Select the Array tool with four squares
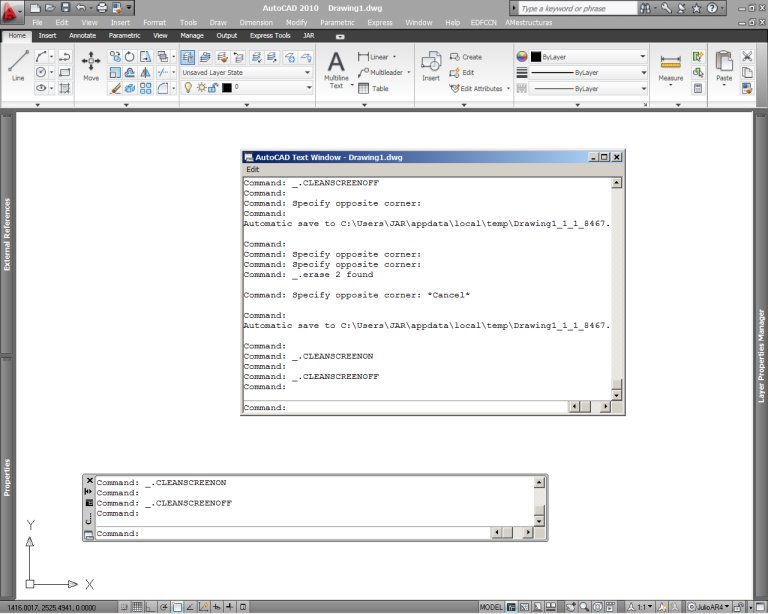 tap(145, 88)
